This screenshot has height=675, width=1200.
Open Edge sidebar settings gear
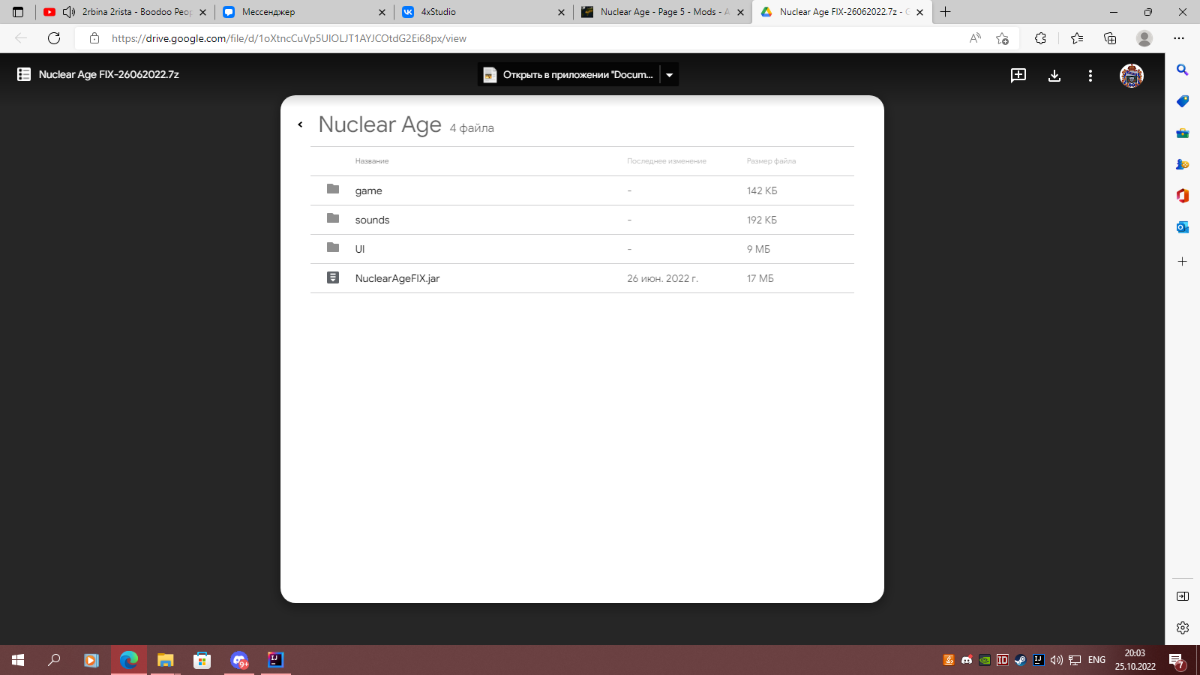1182,628
